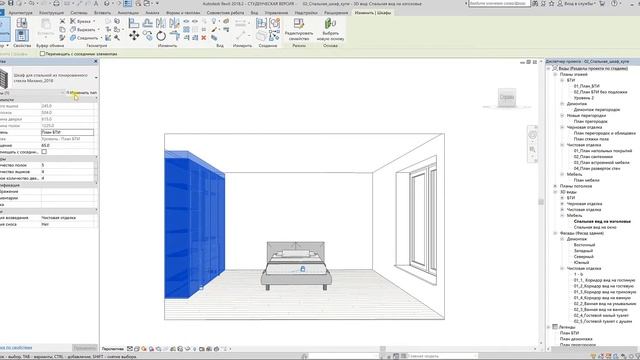Open the Архитектура ribbon tab

pyautogui.click(x=20, y=13)
